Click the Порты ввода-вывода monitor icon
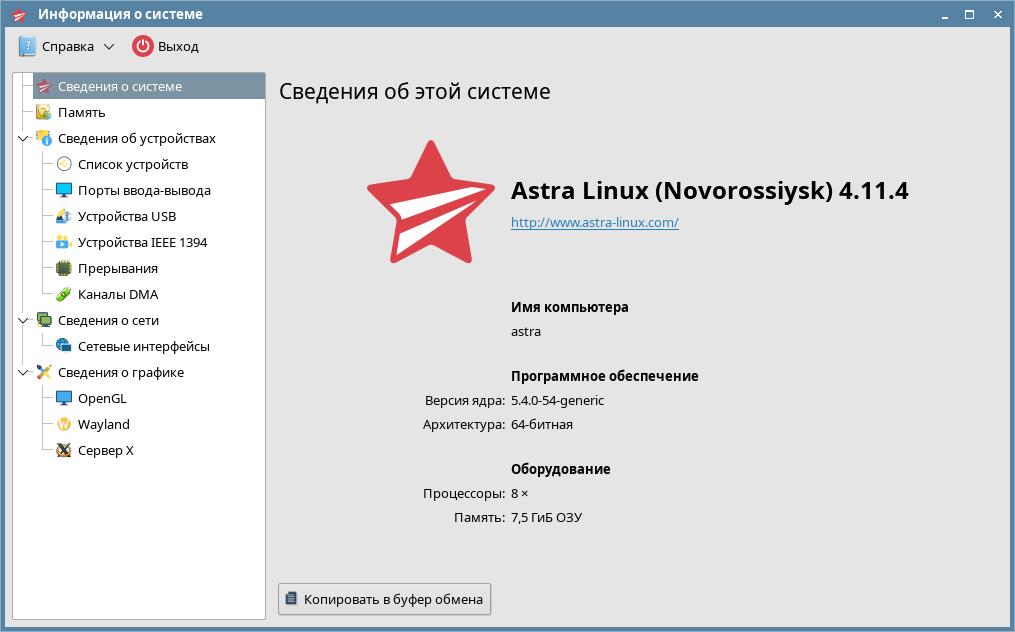 point(63,190)
